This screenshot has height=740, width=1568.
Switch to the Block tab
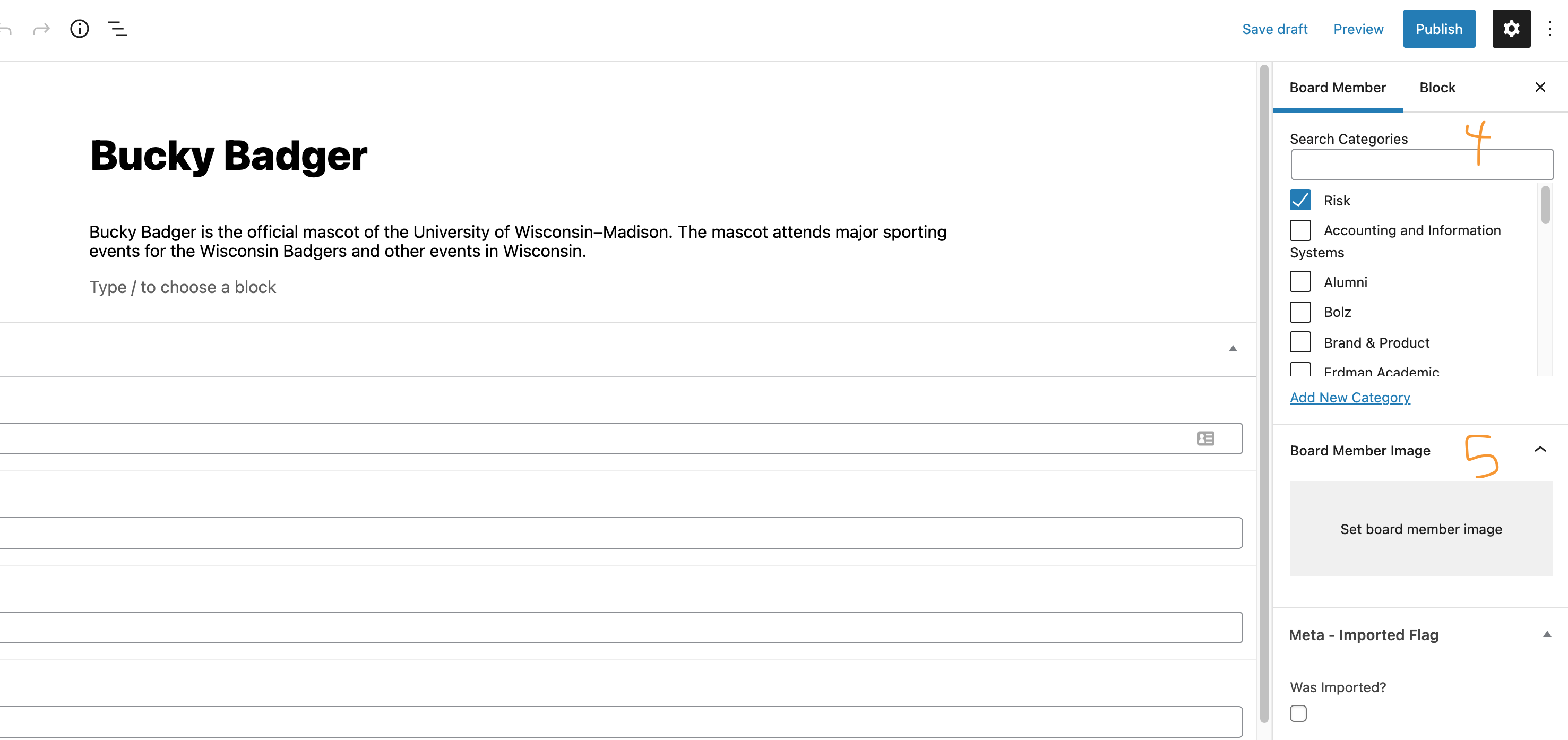[1437, 88]
